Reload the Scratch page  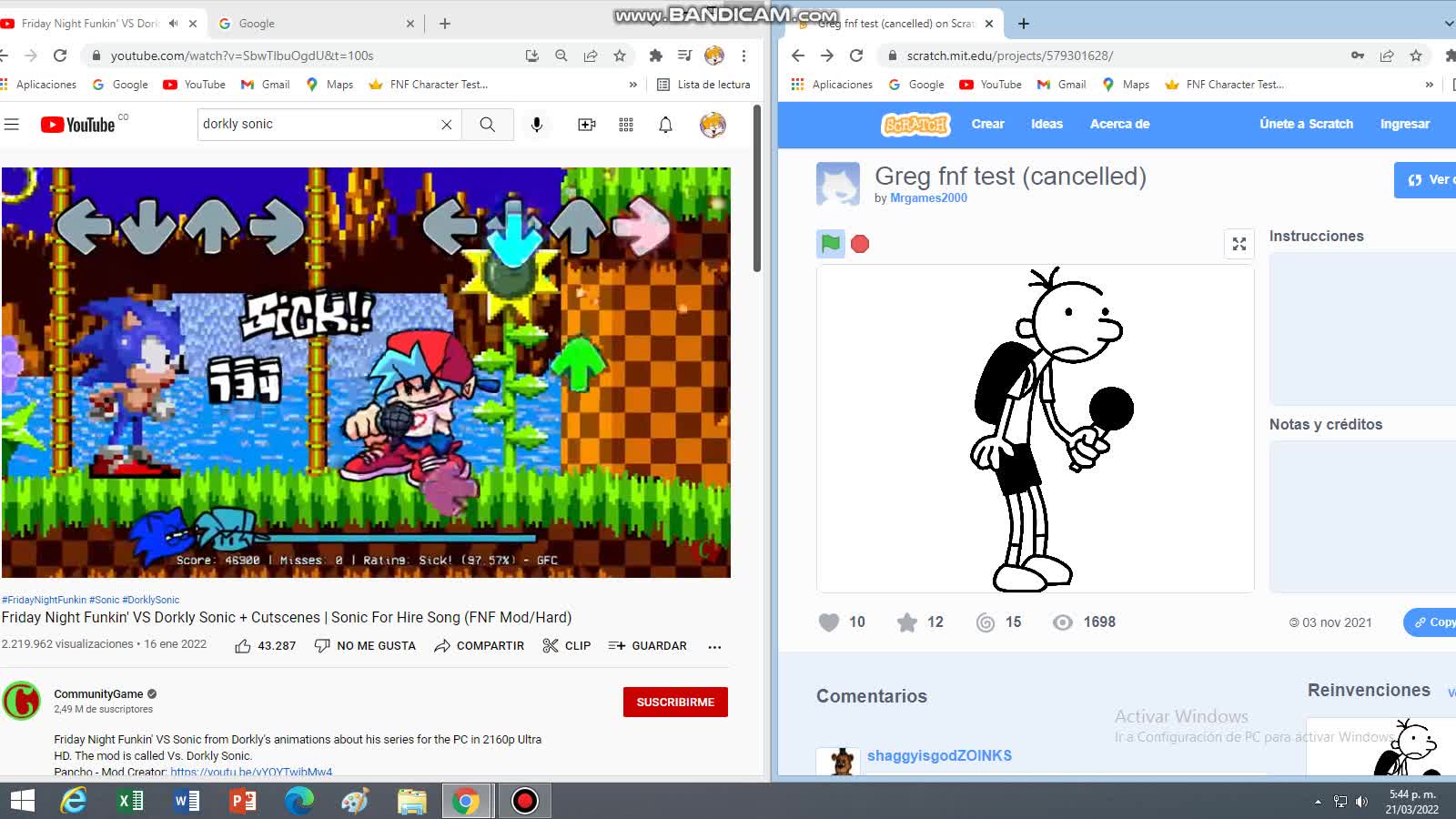point(856,56)
